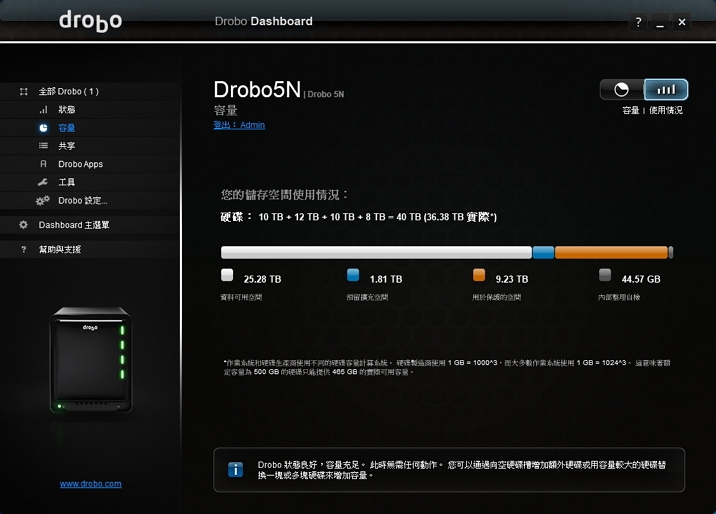The height and width of the screenshot is (514, 716).
Task: Open the 狀態 status page
Action: [x=67, y=110]
